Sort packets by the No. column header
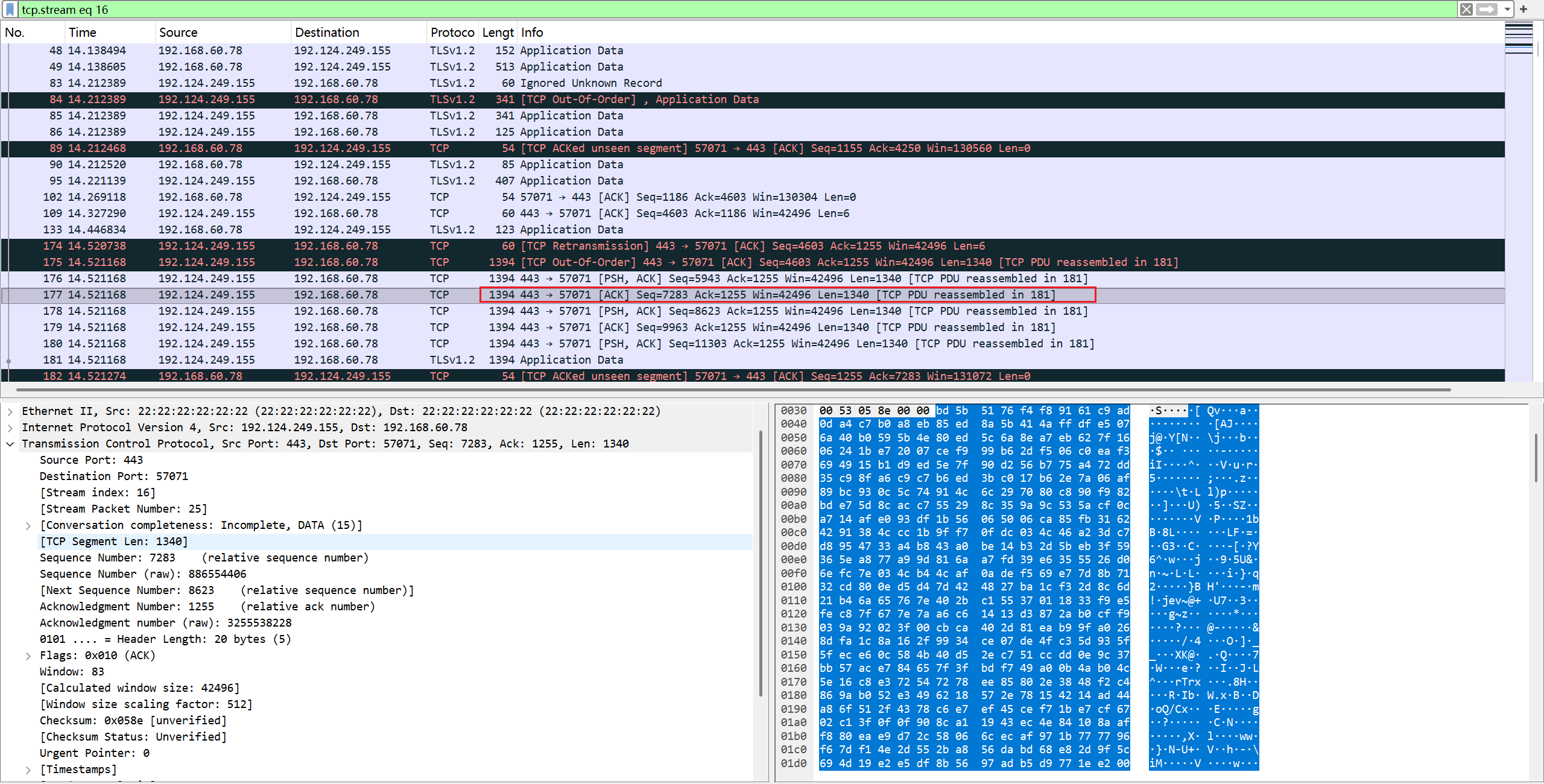 [x=33, y=33]
